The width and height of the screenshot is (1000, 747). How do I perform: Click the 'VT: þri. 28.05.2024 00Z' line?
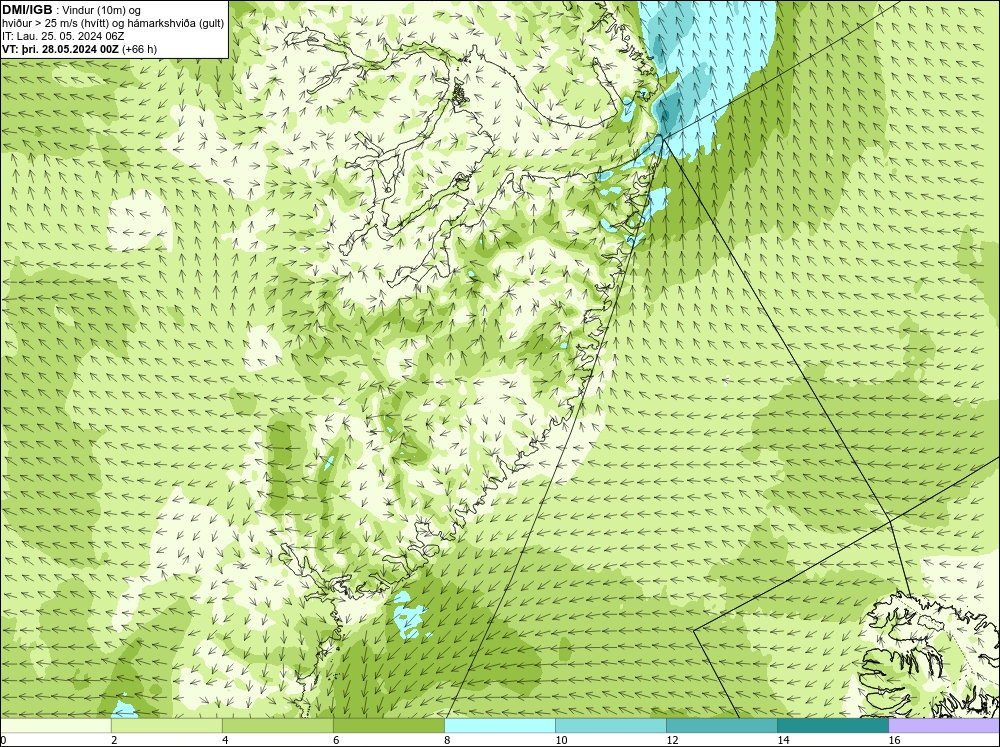[60, 49]
